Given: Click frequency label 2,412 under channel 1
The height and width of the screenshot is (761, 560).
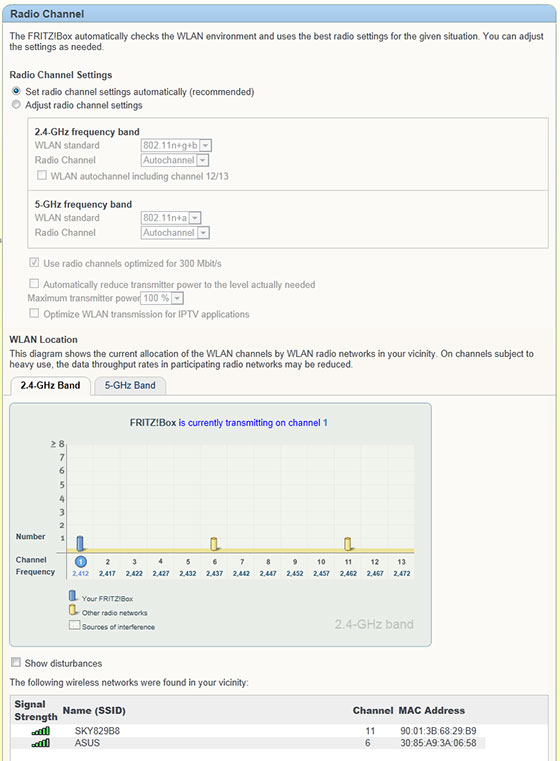Looking at the screenshot, I should 81,573.
